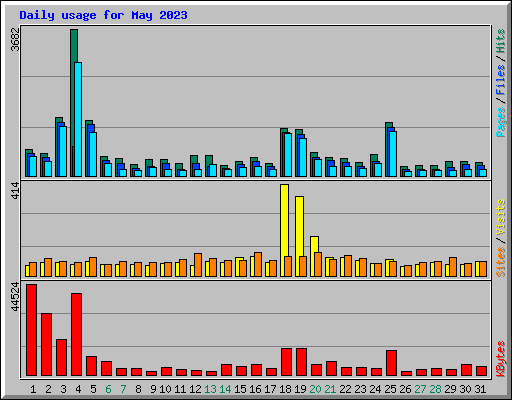
Task: Click green weekend day label 27
Action: (420, 389)
